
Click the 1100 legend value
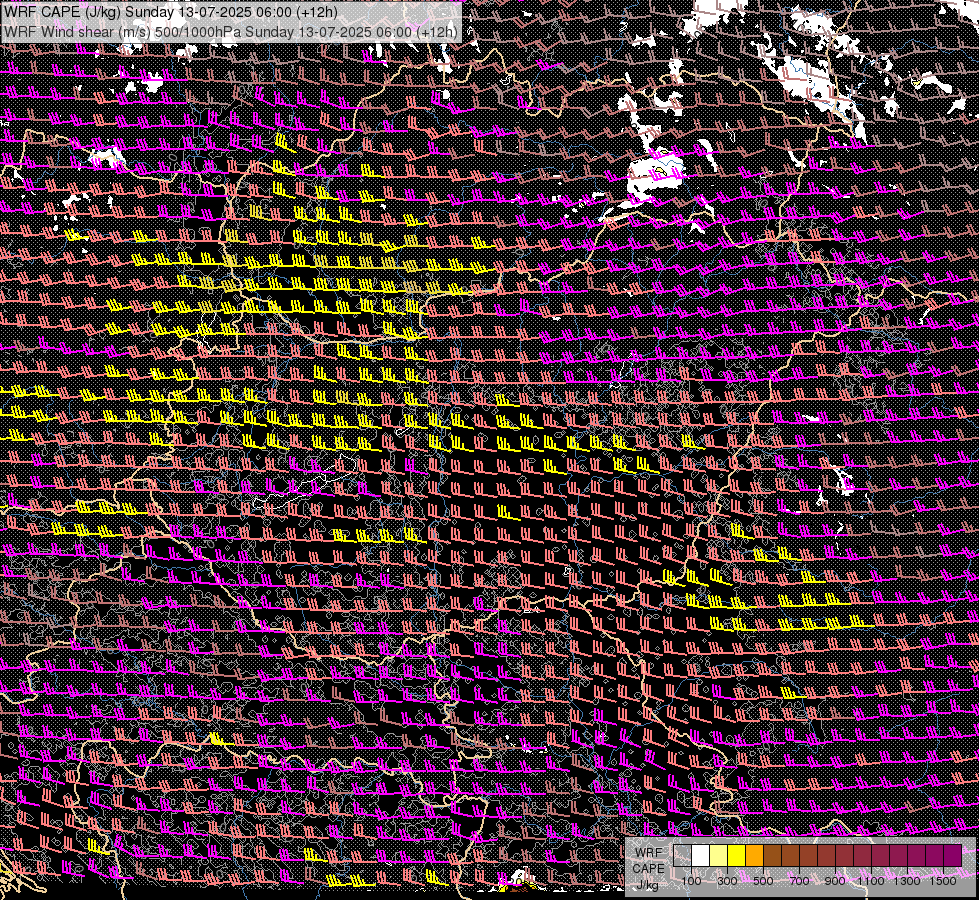coord(871,881)
